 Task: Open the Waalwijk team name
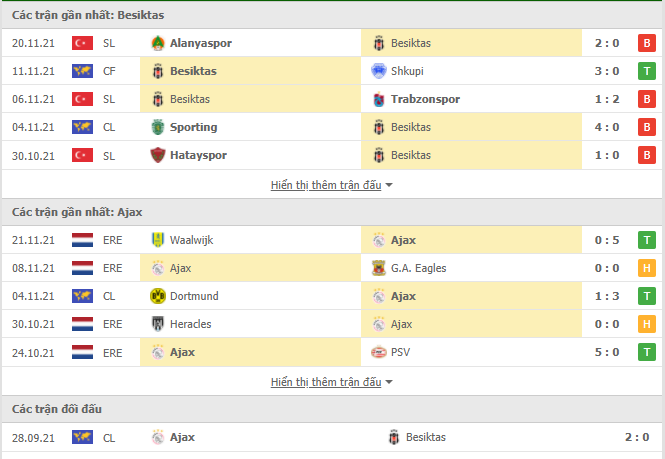(191, 240)
